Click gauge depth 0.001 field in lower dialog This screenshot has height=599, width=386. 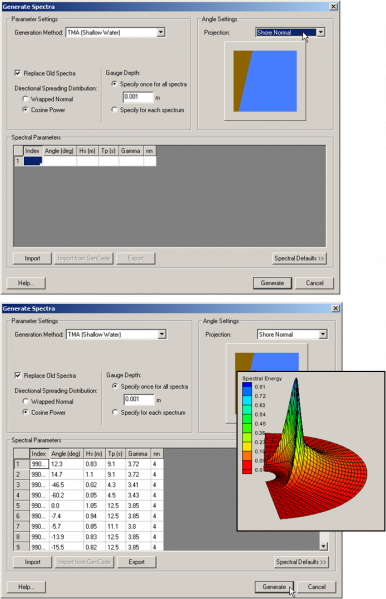[139, 400]
